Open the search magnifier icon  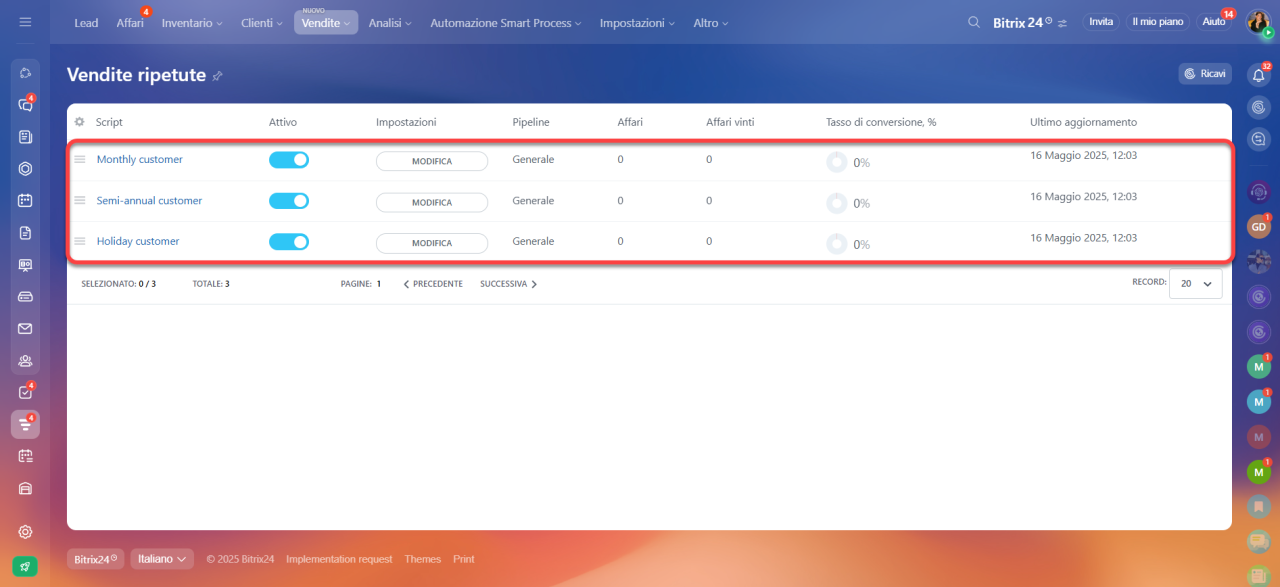pos(974,22)
